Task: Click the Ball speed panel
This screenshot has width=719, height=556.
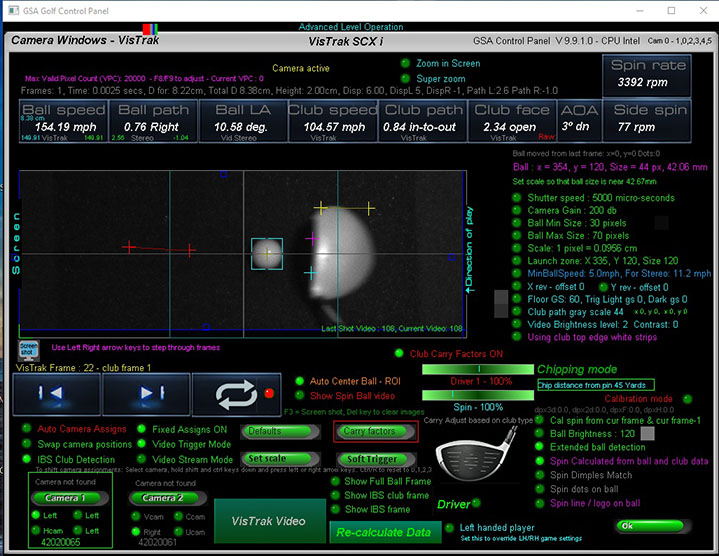Action: (64, 121)
